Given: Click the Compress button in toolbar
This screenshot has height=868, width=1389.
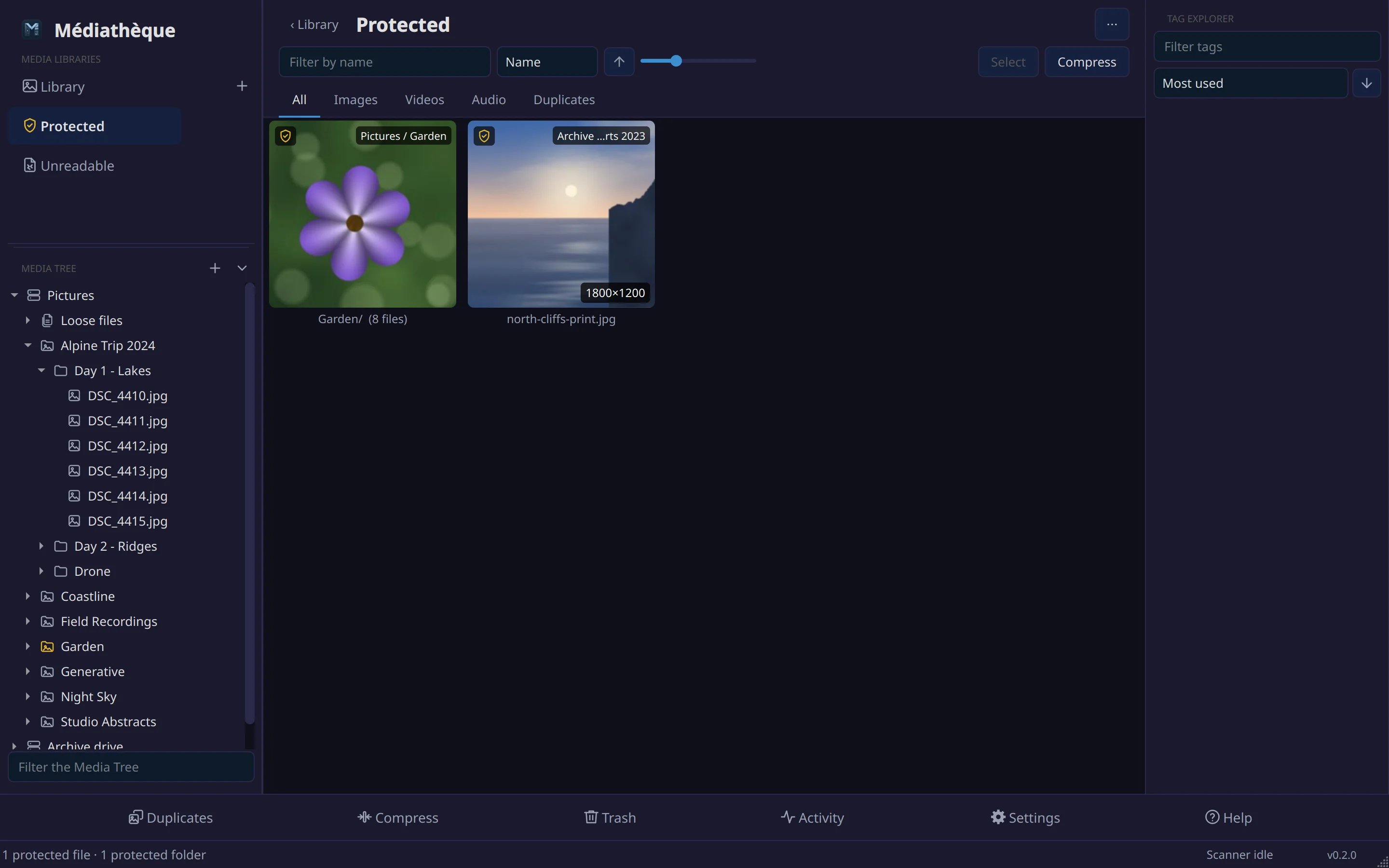Looking at the screenshot, I should (x=1087, y=61).
